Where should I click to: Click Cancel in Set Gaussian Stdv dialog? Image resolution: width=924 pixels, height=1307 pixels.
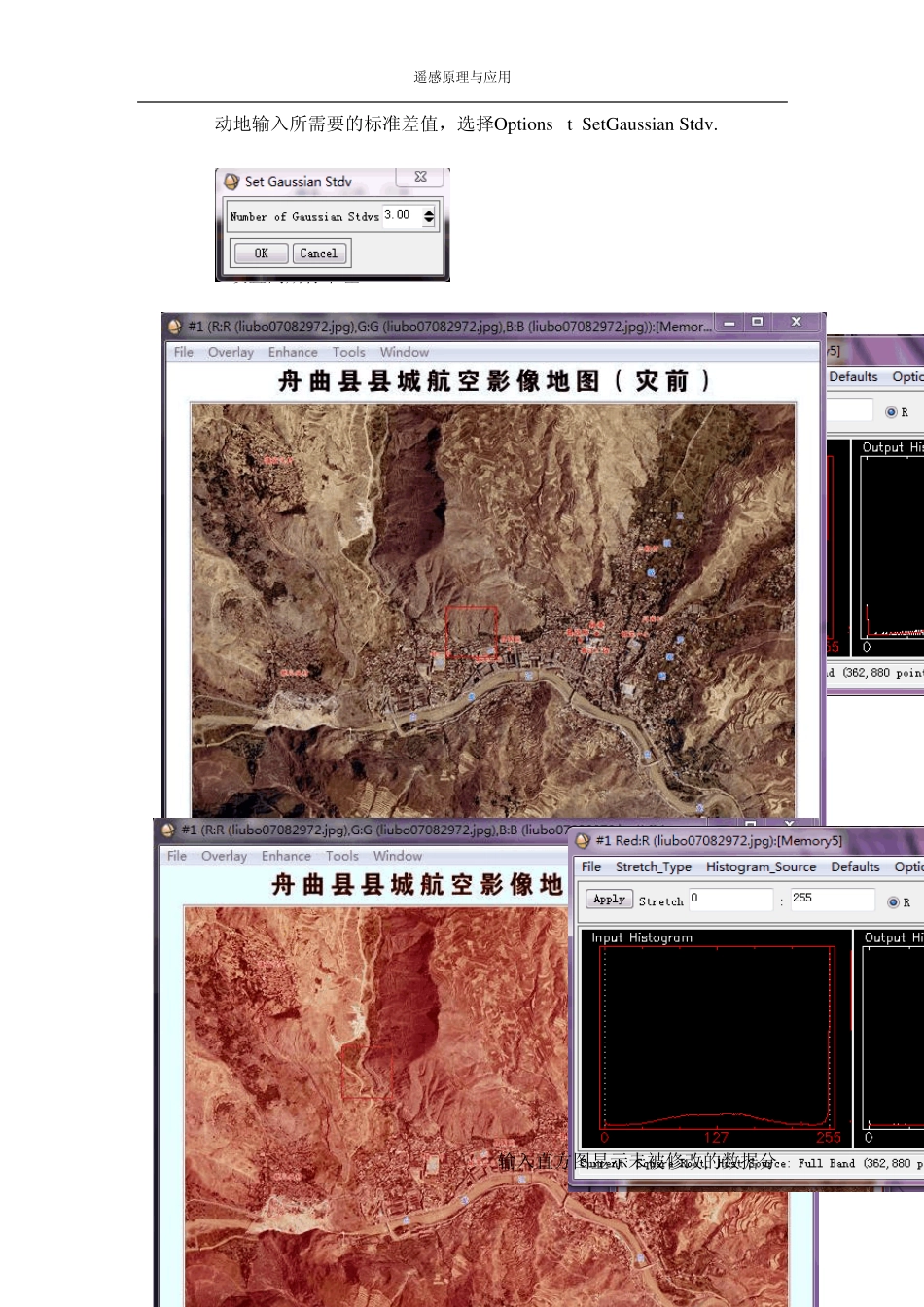point(318,253)
